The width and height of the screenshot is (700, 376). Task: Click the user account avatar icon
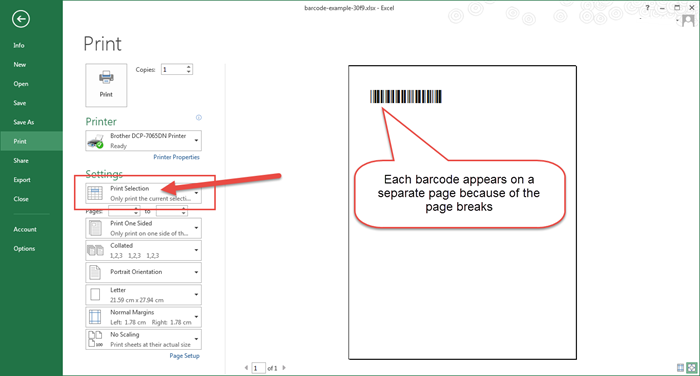click(x=688, y=20)
